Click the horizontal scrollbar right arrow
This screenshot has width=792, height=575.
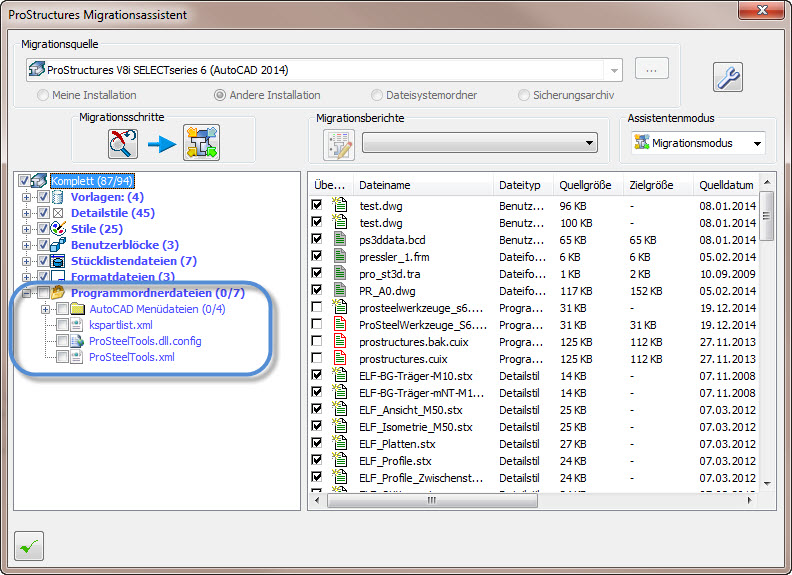pyautogui.click(x=750, y=500)
